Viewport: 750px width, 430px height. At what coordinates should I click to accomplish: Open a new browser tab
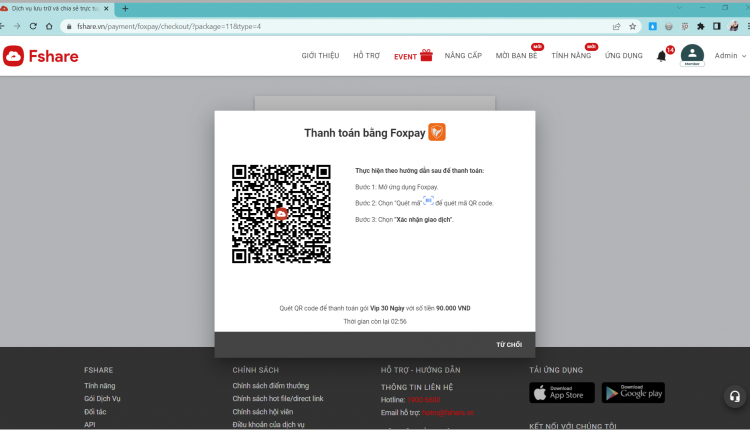click(x=125, y=9)
